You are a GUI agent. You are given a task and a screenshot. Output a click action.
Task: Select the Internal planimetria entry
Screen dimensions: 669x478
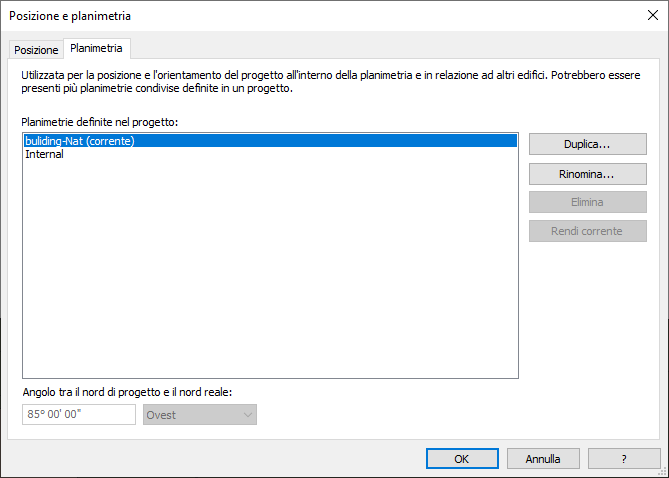point(45,154)
